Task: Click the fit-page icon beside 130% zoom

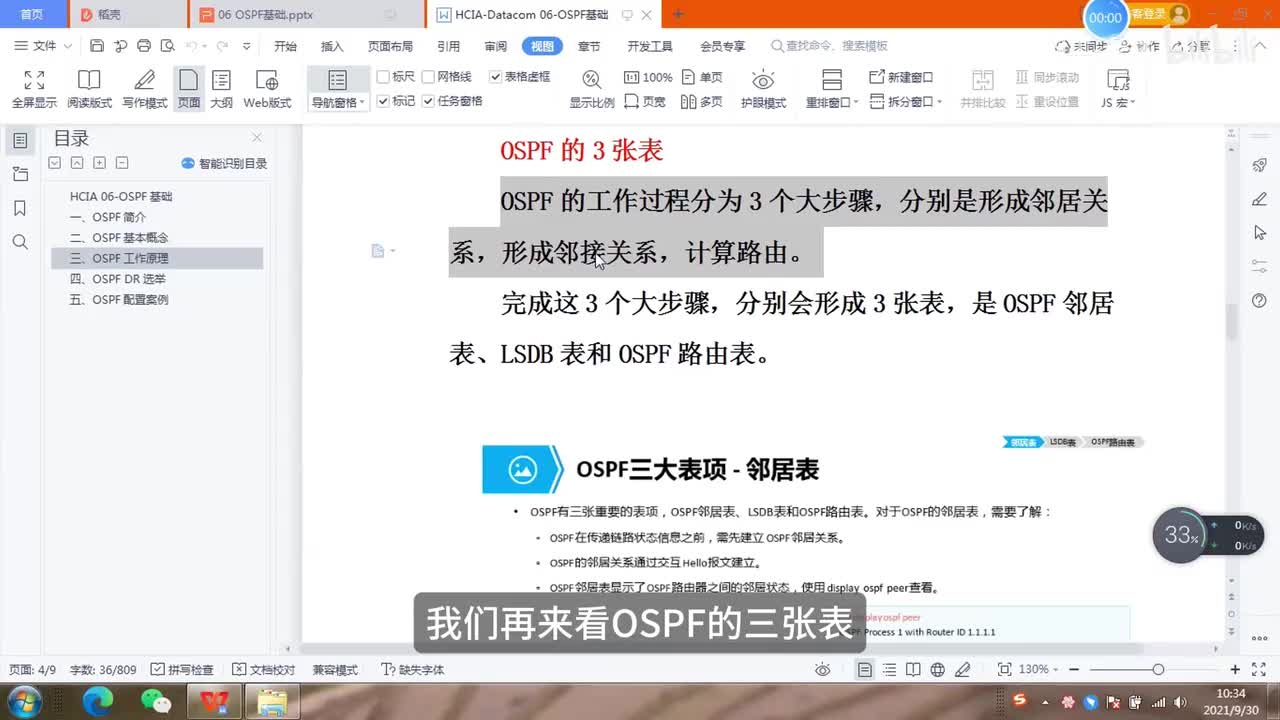Action: pos(1004,669)
